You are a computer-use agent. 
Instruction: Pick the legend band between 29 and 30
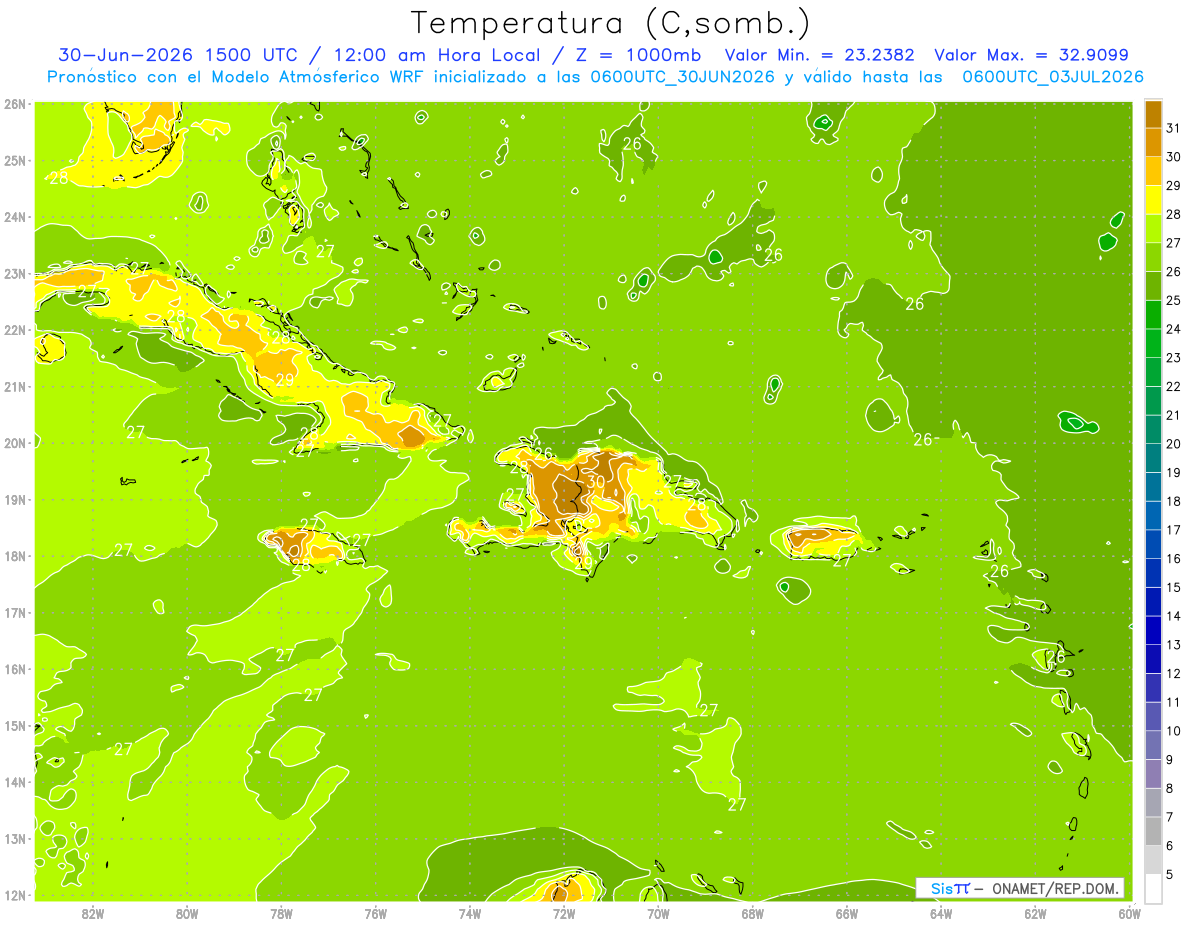(1153, 171)
